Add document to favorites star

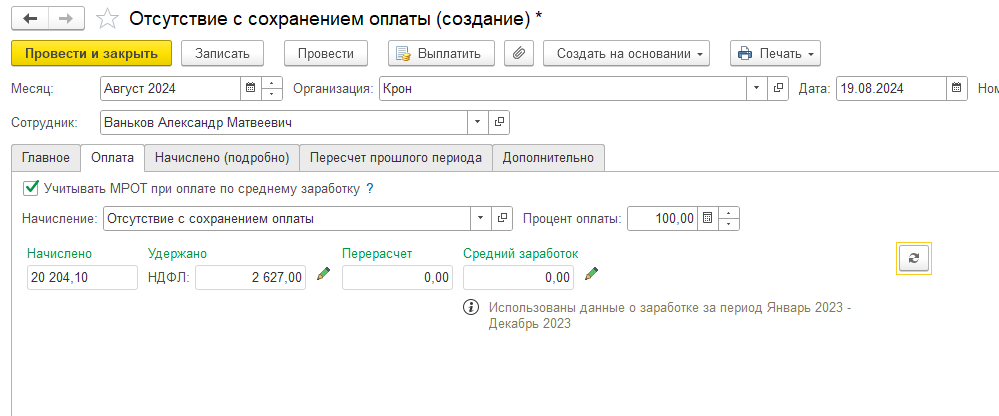(106, 20)
